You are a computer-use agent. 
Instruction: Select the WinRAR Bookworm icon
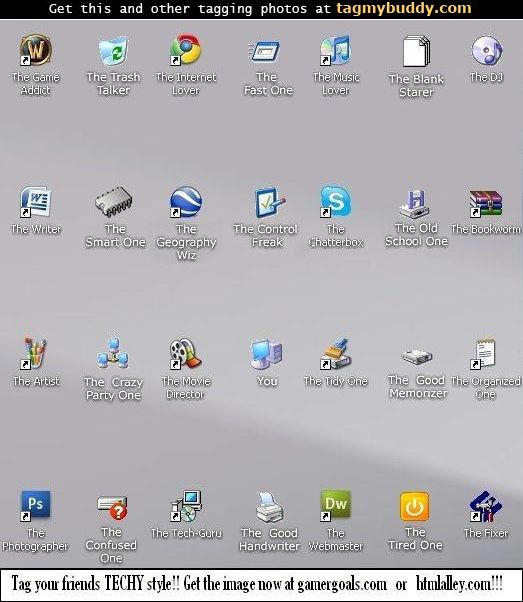coord(486,203)
